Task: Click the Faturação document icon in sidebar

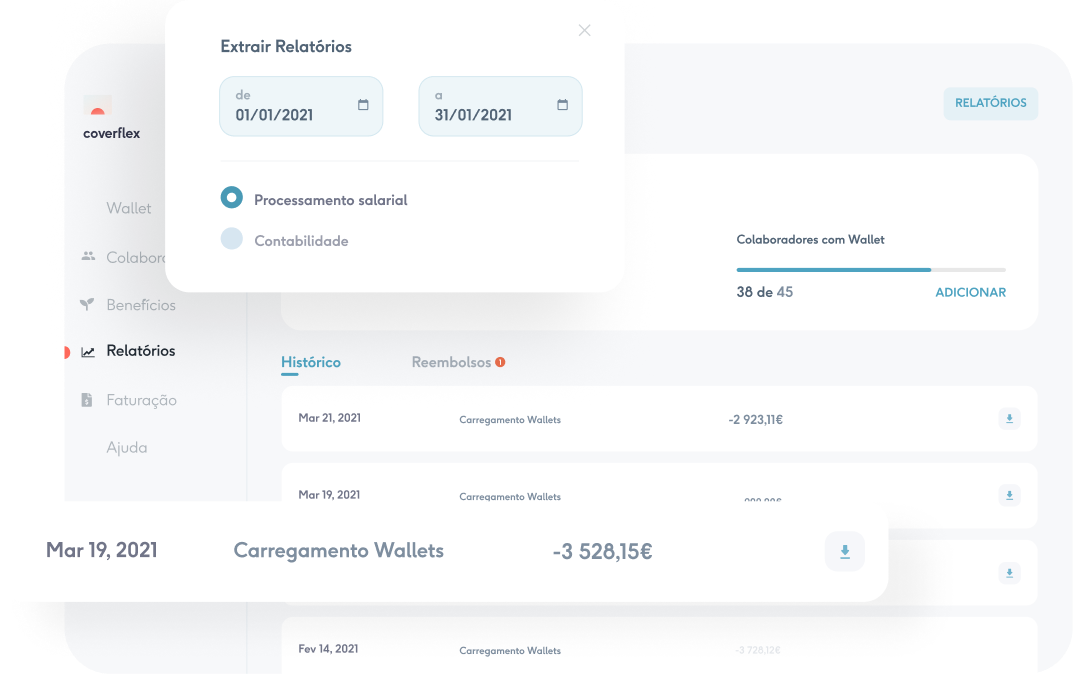Action: pos(87,400)
